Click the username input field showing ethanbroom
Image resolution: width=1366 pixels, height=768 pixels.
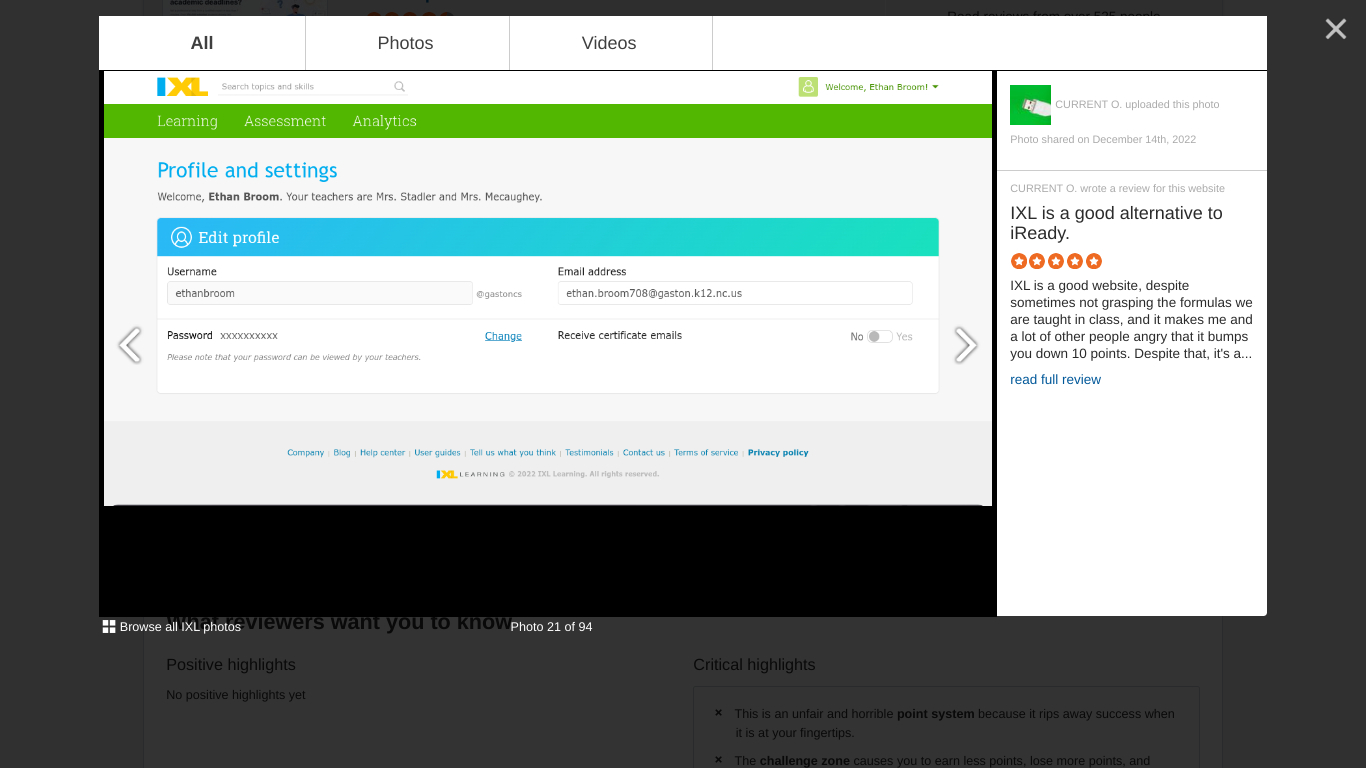[319, 293]
